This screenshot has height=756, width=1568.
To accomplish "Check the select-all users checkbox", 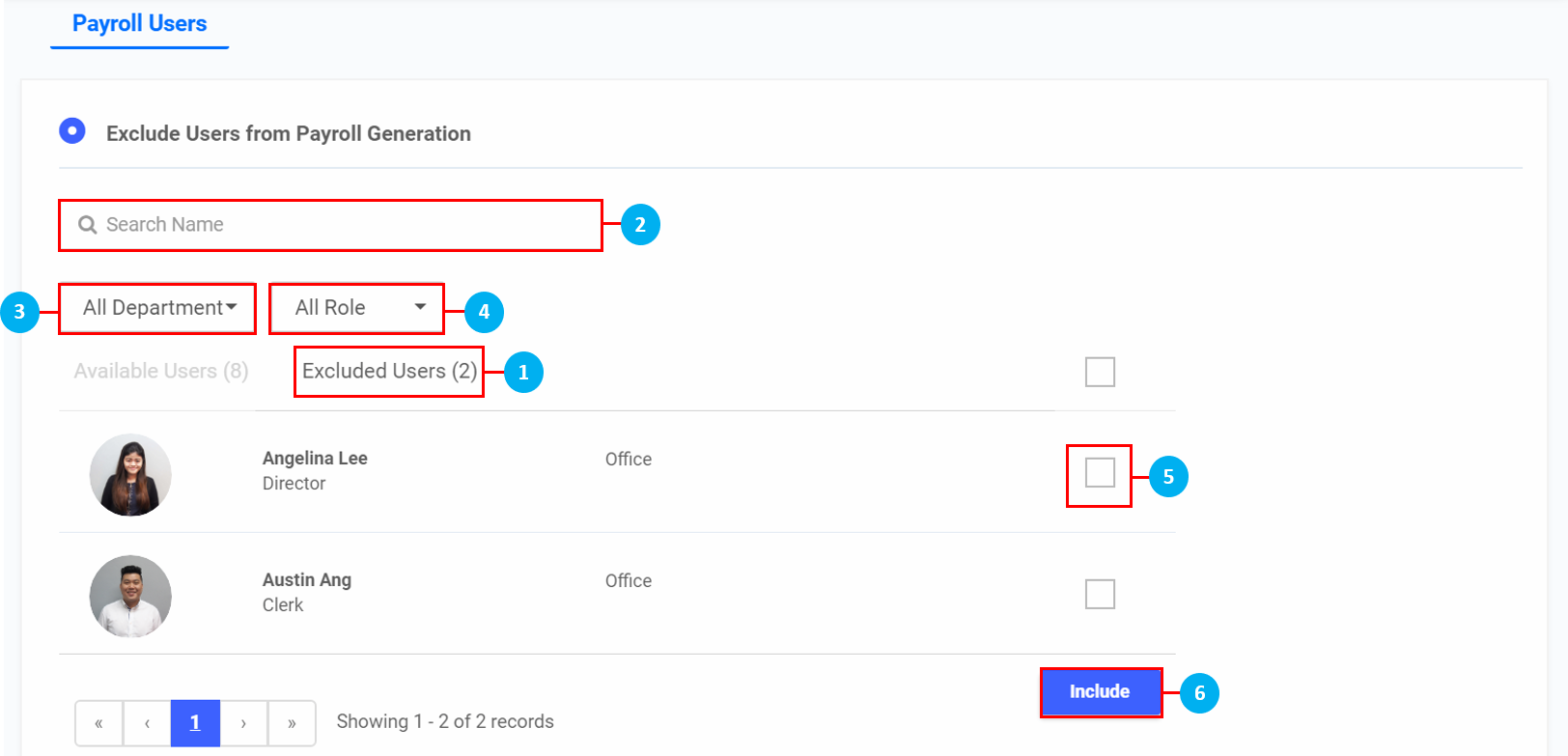I will pos(1100,372).
